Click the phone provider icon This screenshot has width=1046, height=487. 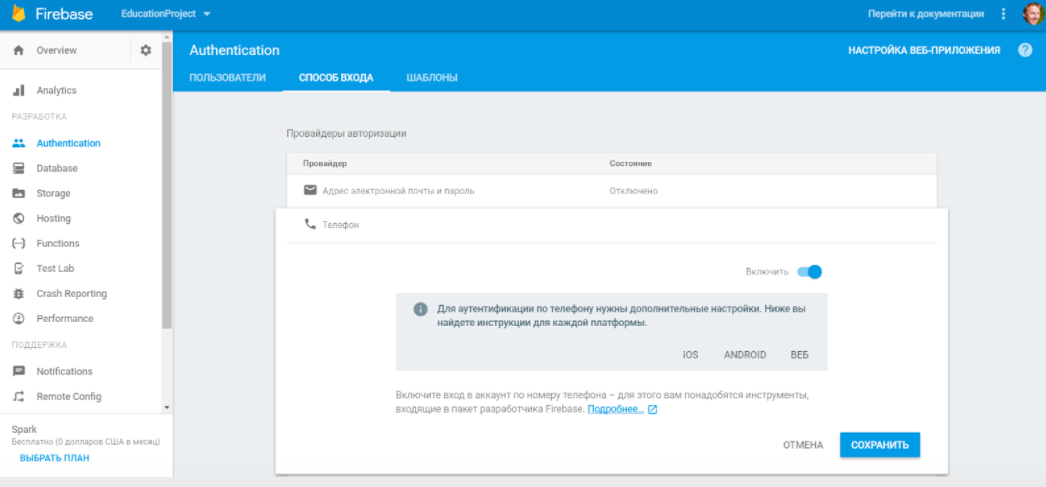(x=310, y=225)
